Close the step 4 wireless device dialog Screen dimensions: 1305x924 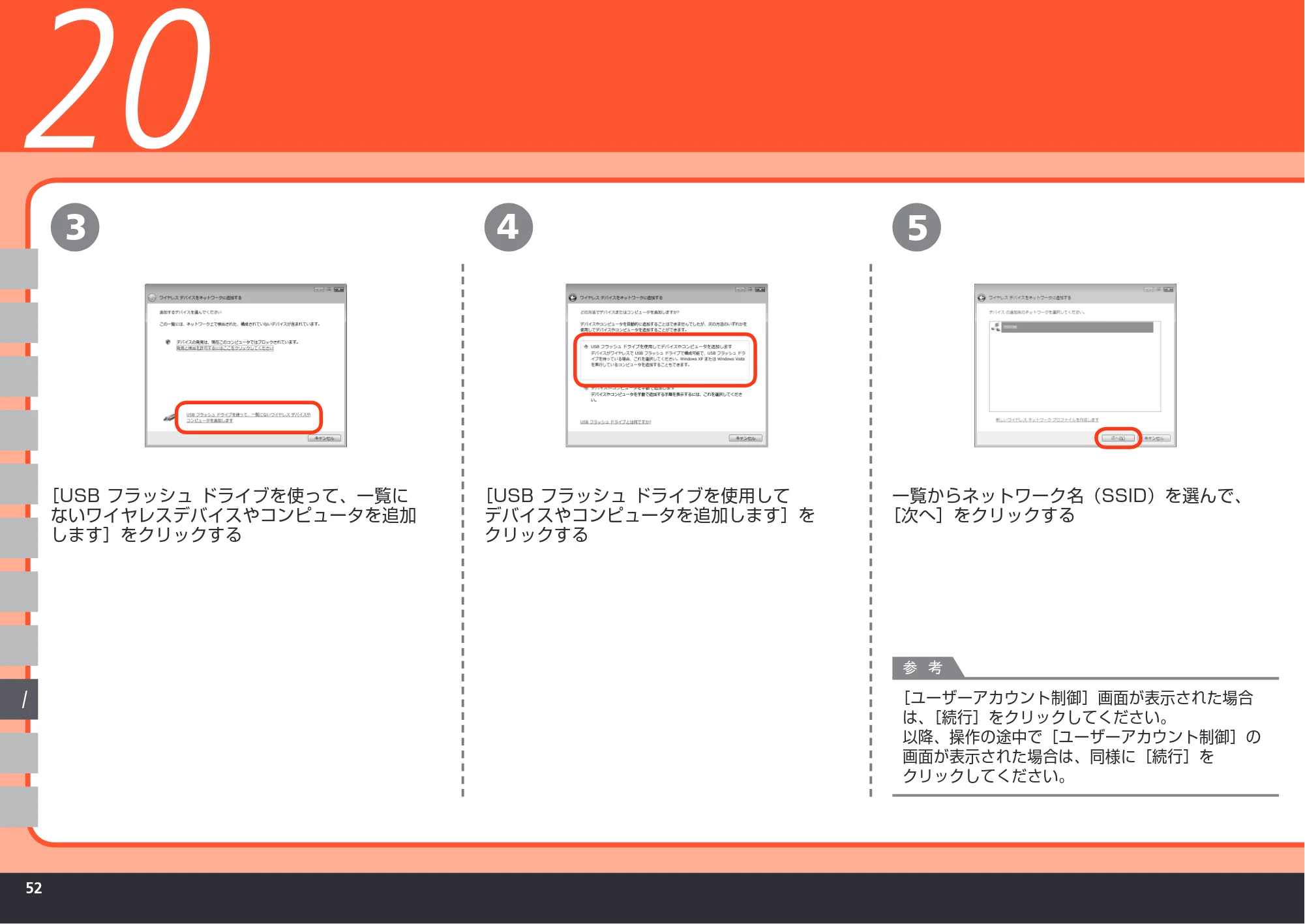(x=760, y=290)
